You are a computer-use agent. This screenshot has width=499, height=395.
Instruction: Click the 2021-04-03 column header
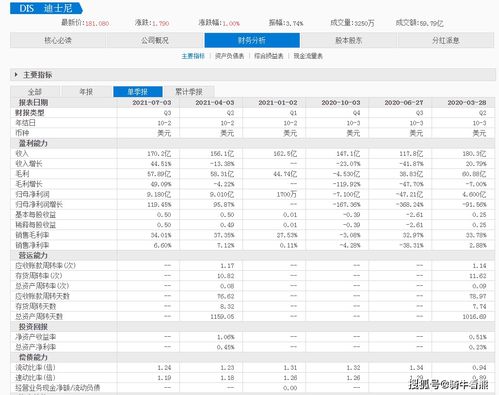coord(215,103)
